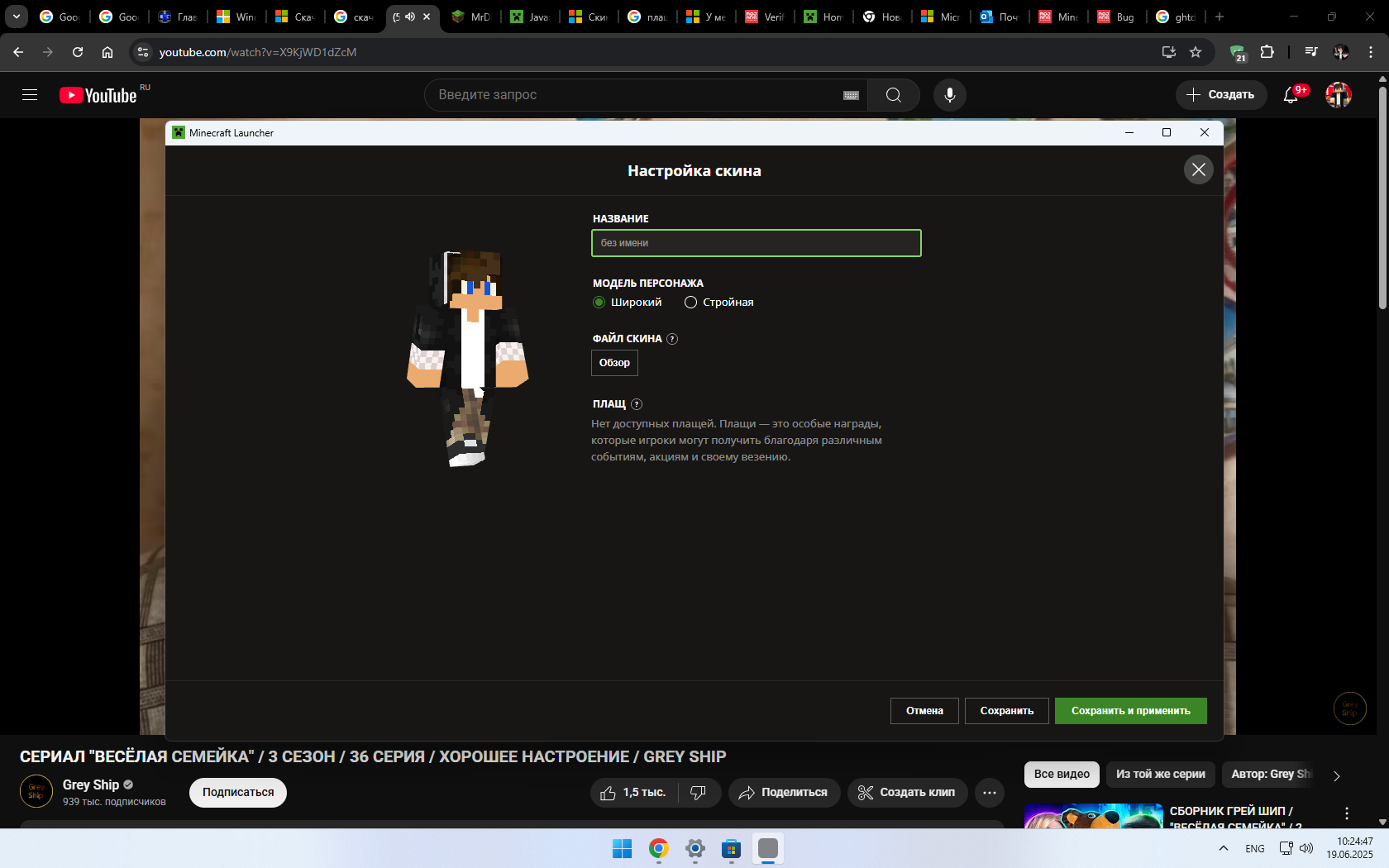Open the Создать create button
This screenshot has height=868, width=1389.
click(x=1220, y=95)
